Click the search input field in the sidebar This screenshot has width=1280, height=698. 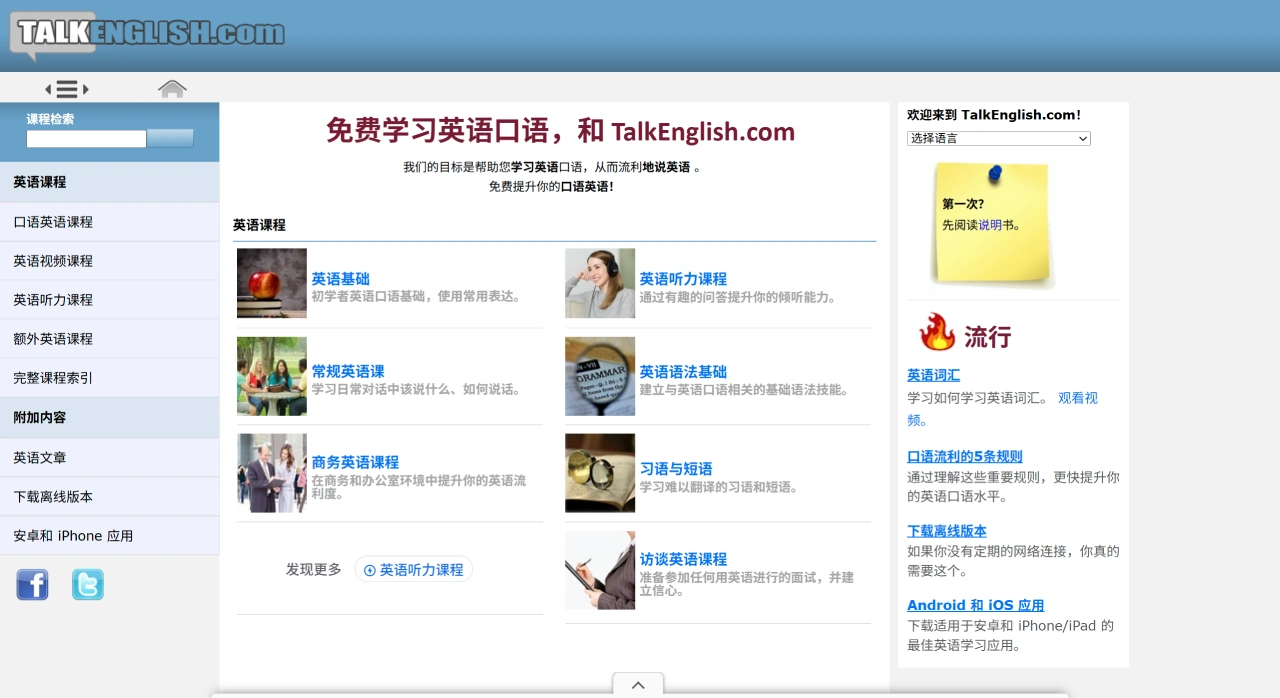tap(86, 139)
